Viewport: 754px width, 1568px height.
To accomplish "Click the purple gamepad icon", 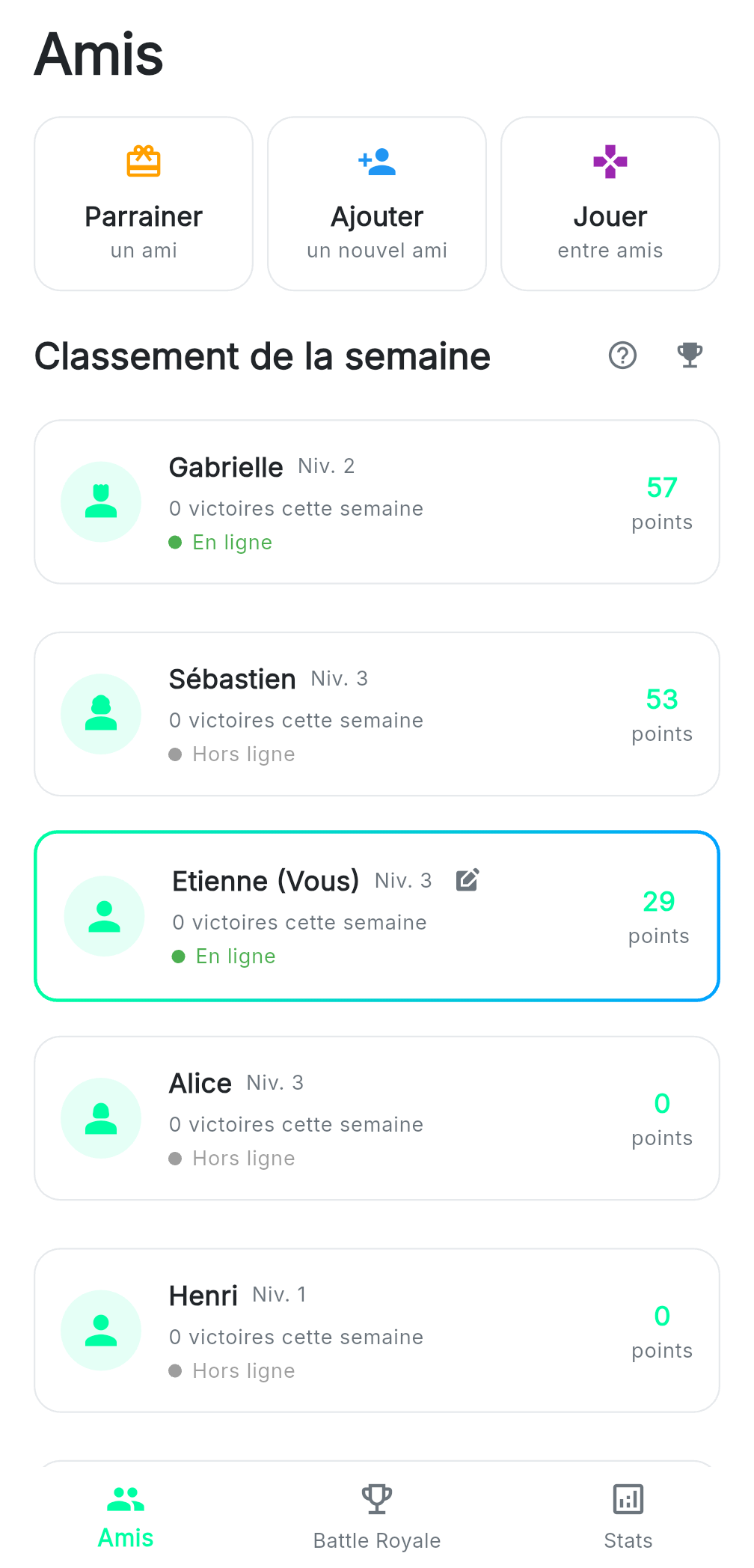I will point(610,161).
